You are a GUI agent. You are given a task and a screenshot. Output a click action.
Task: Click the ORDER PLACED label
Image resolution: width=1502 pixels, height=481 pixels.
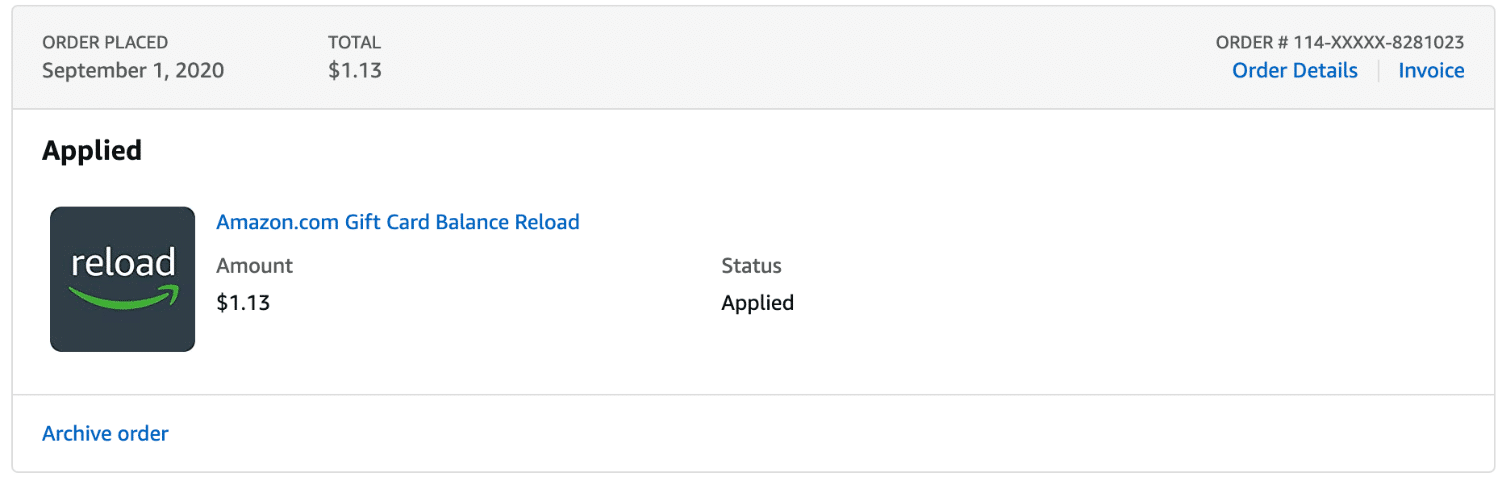[x=105, y=43]
